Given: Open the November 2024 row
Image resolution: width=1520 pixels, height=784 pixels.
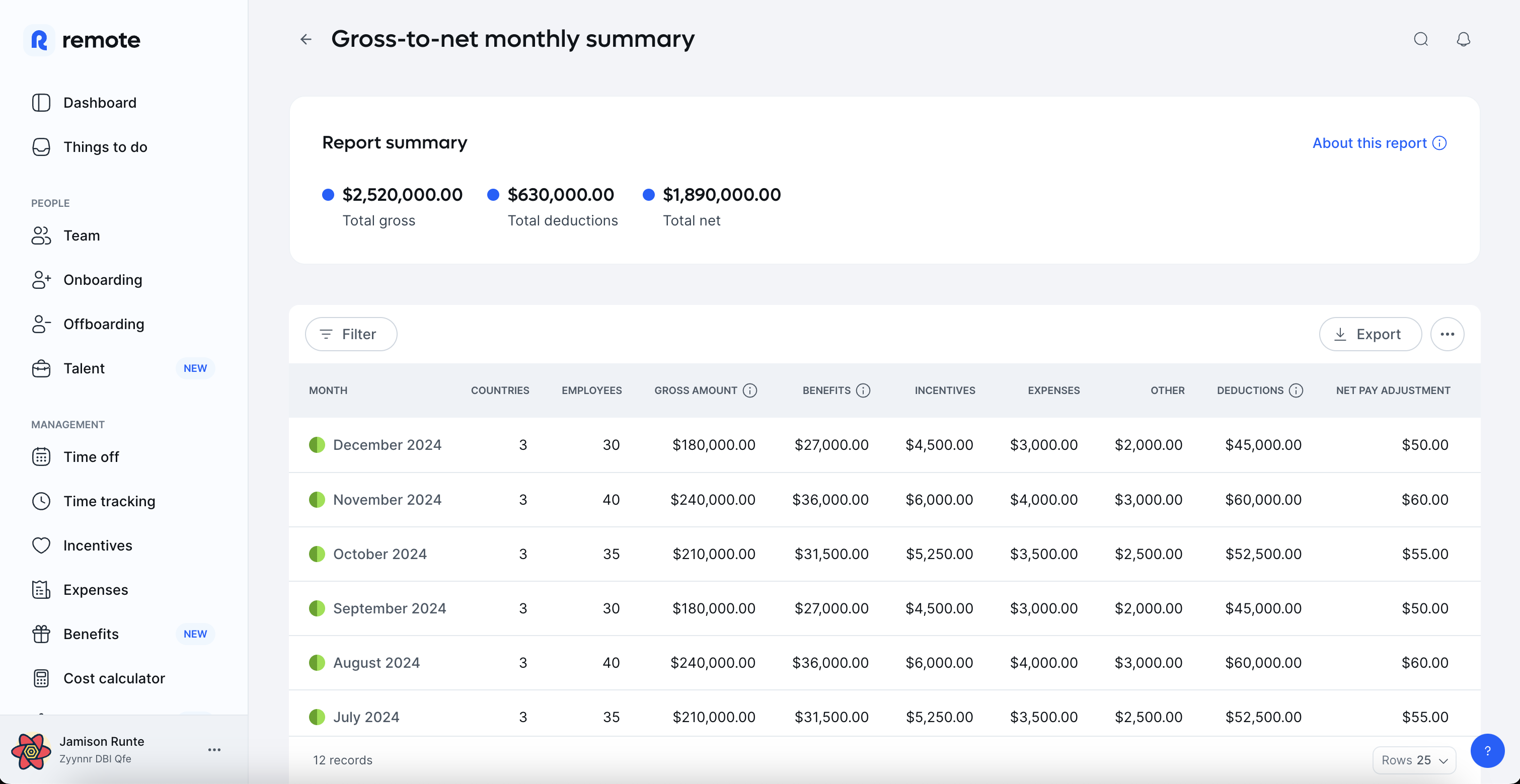Looking at the screenshot, I should (x=387, y=500).
